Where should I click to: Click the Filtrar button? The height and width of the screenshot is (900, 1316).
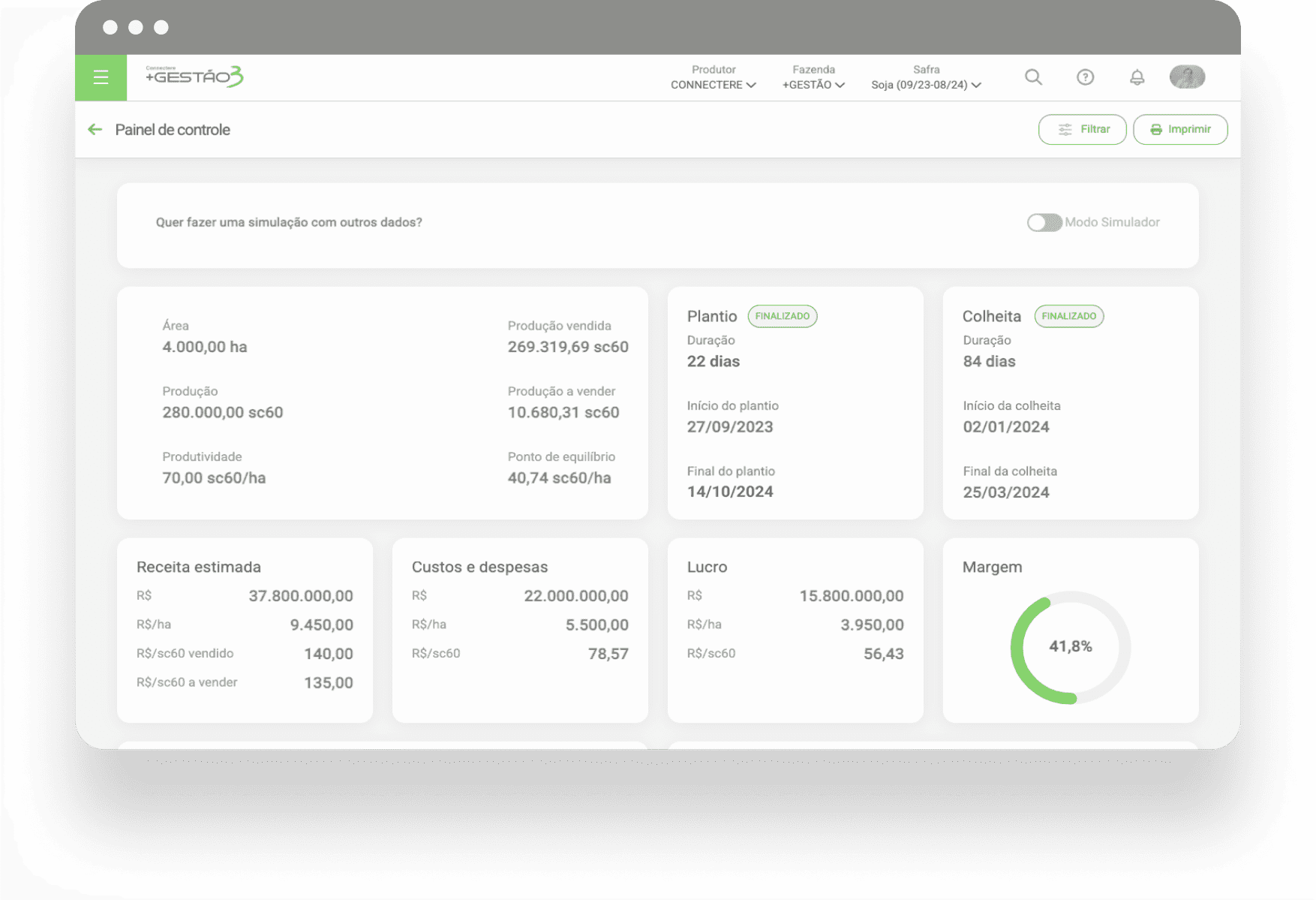(x=1082, y=130)
